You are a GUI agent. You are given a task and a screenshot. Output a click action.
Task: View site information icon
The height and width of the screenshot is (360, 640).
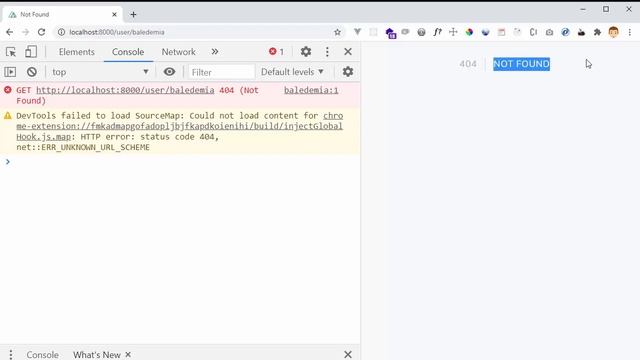[61, 32]
